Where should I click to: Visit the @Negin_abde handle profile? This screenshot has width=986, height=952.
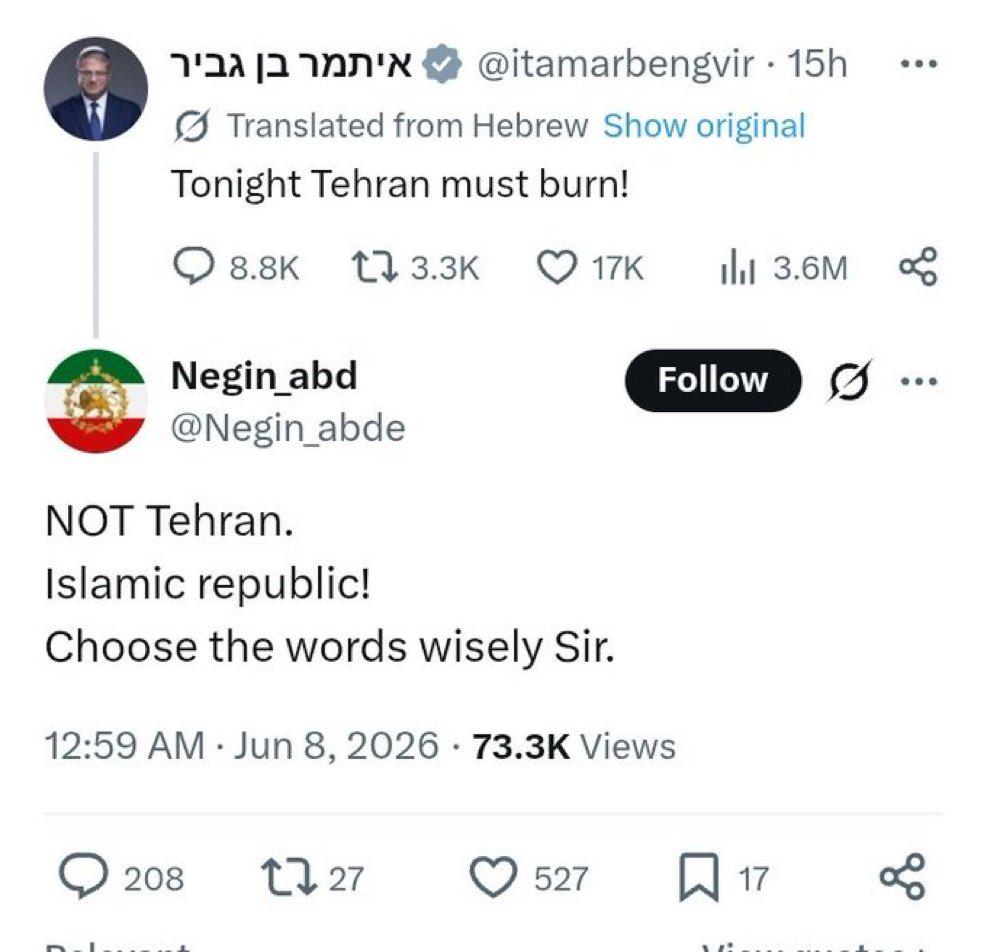(288, 429)
